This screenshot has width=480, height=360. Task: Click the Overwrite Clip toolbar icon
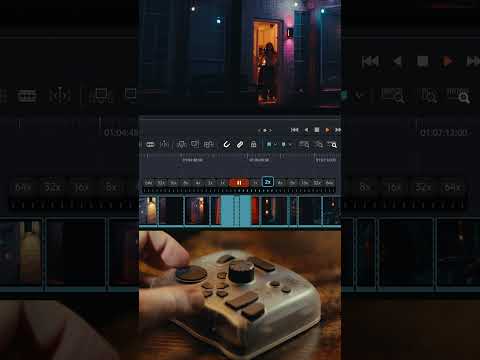[x=195, y=145]
